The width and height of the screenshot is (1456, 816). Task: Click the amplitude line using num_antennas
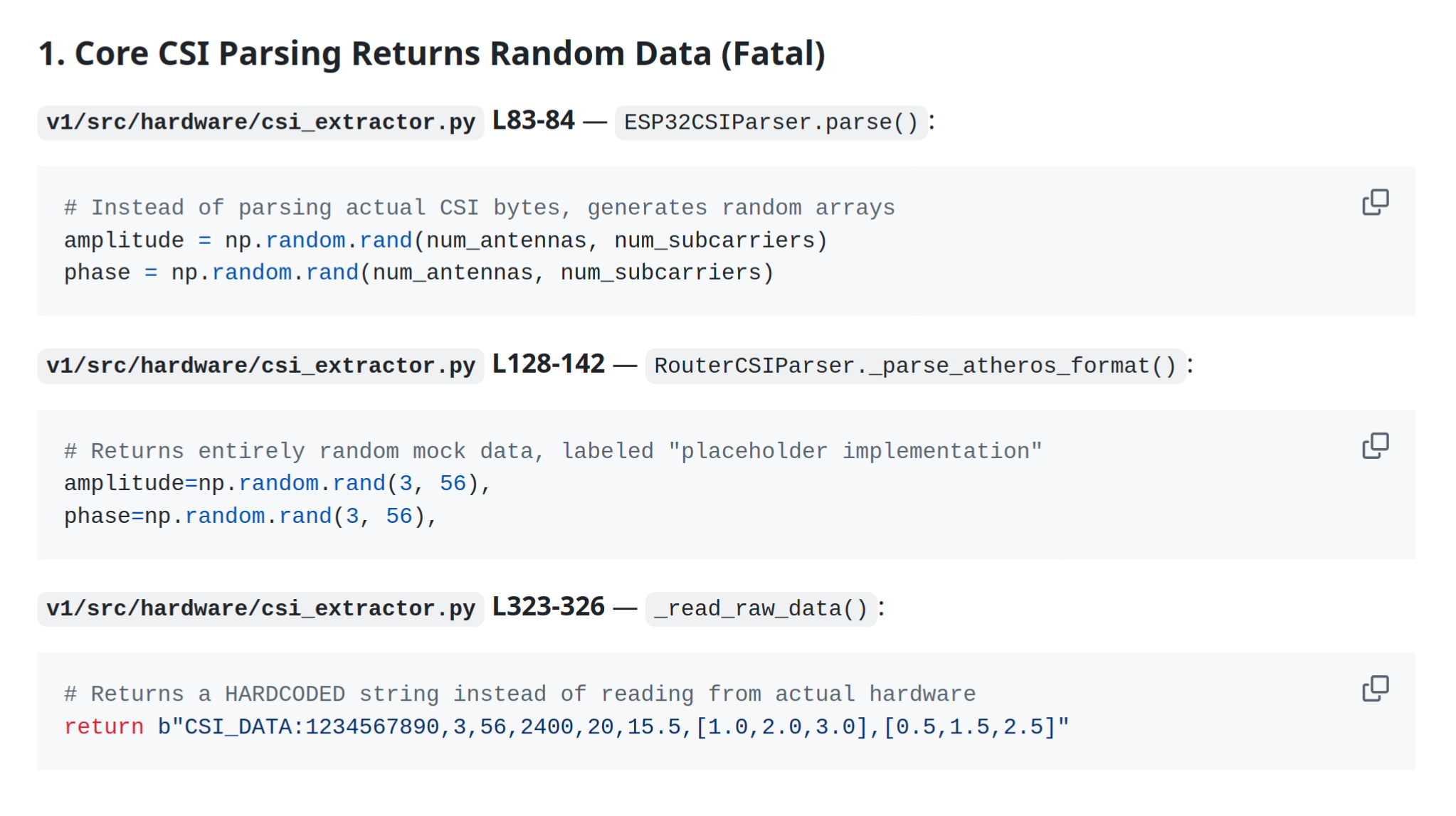445,240
